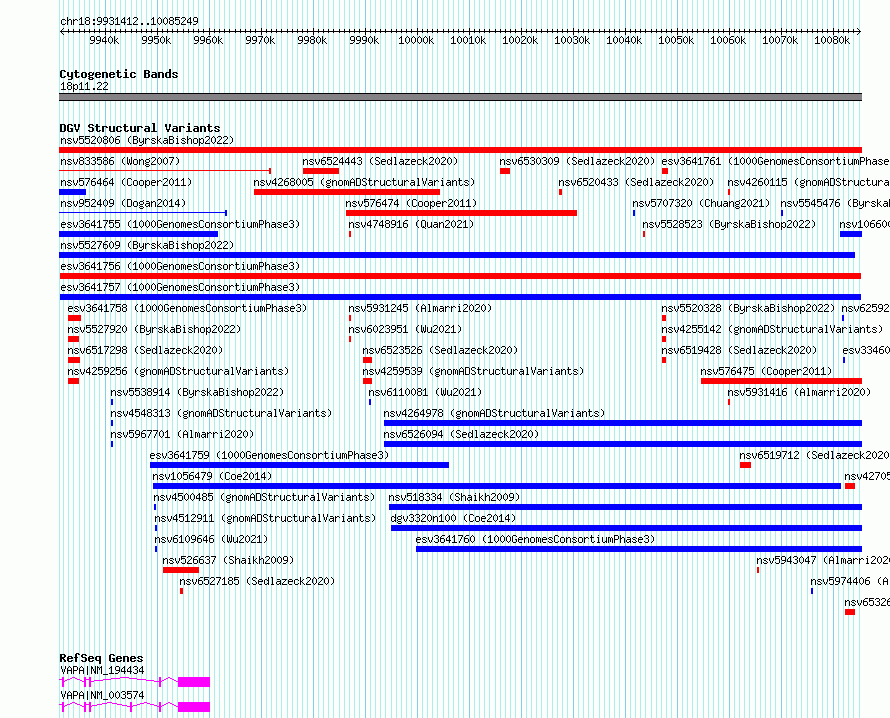890x718 pixels.
Task: Open nsv5931245 (Almarri2020) variant
Action: click(420, 308)
